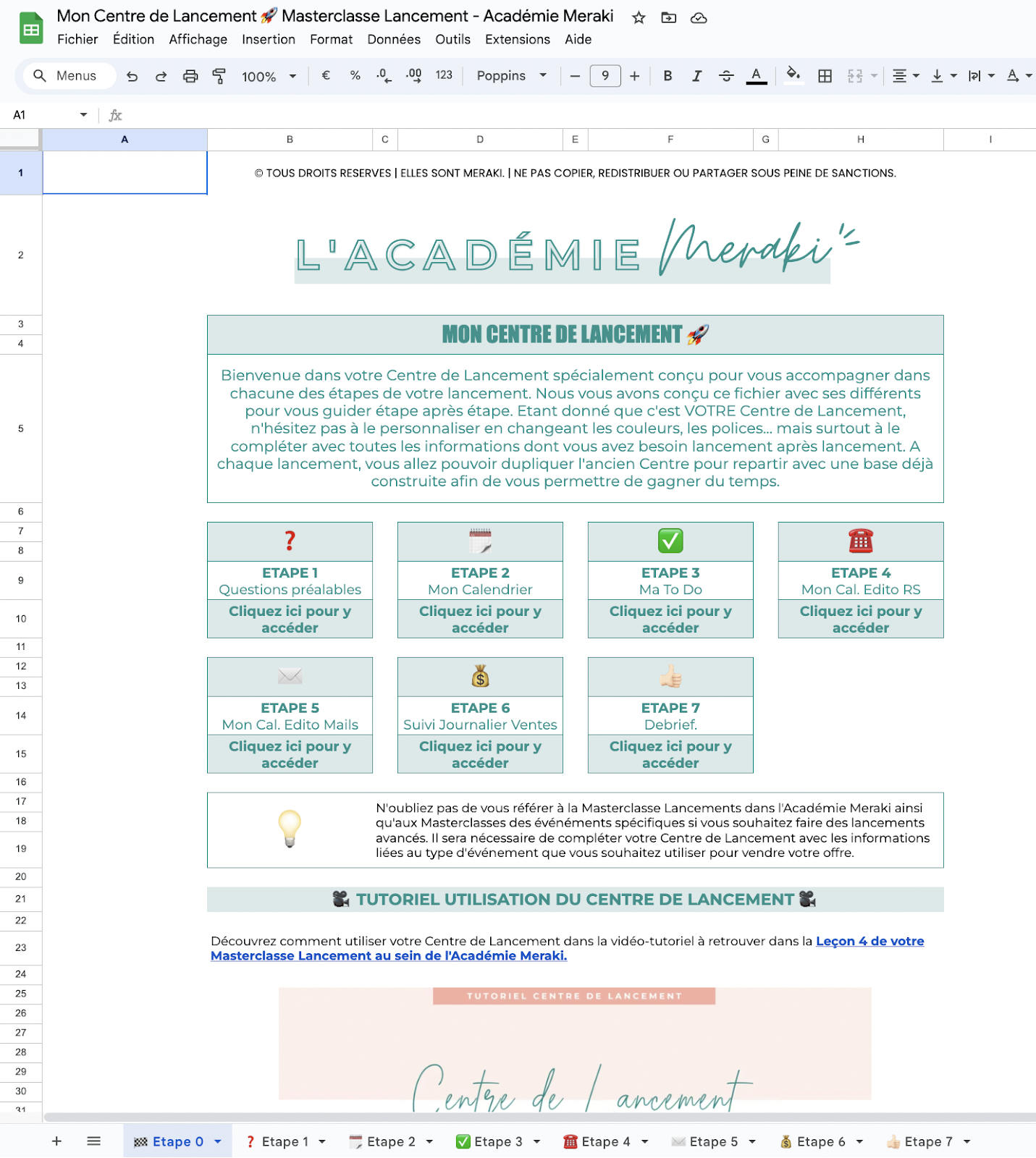Open the Outils menu
This screenshot has width=1036, height=1158.
tap(452, 39)
